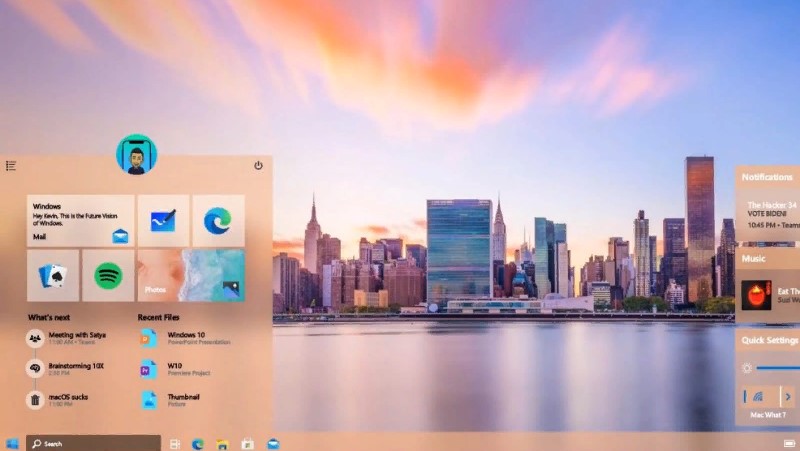The image size is (800, 451).
Task: Open File Explorer from the taskbar
Action: pyautogui.click(x=223, y=443)
